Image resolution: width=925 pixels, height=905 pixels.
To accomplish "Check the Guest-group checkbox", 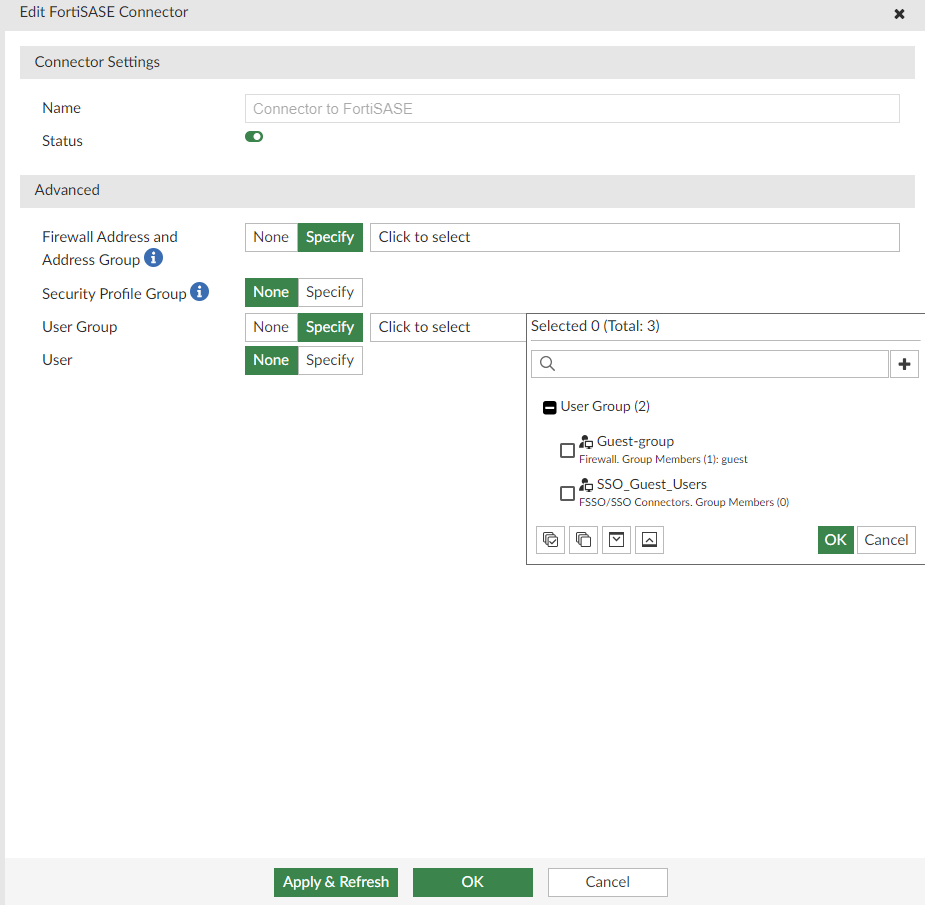I will tap(568, 450).
